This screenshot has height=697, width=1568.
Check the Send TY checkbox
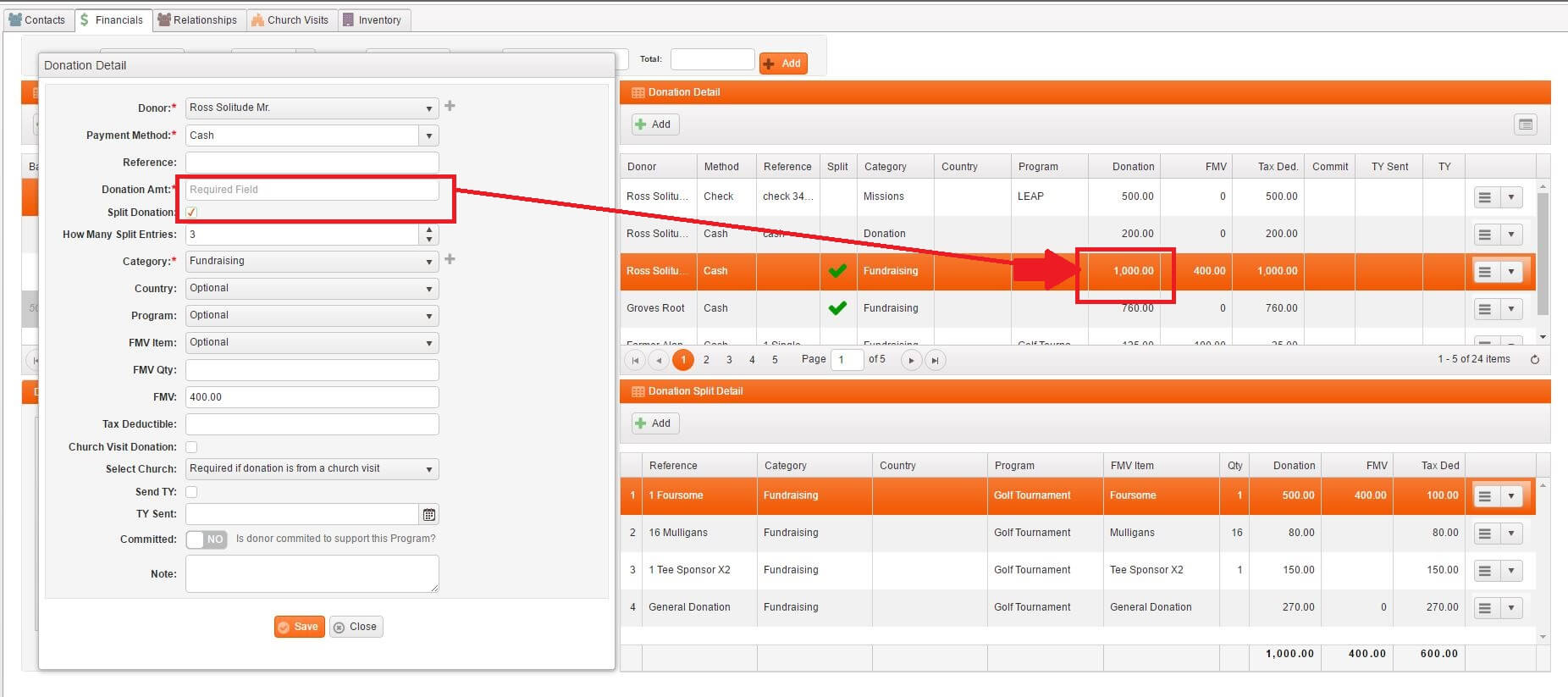point(191,491)
